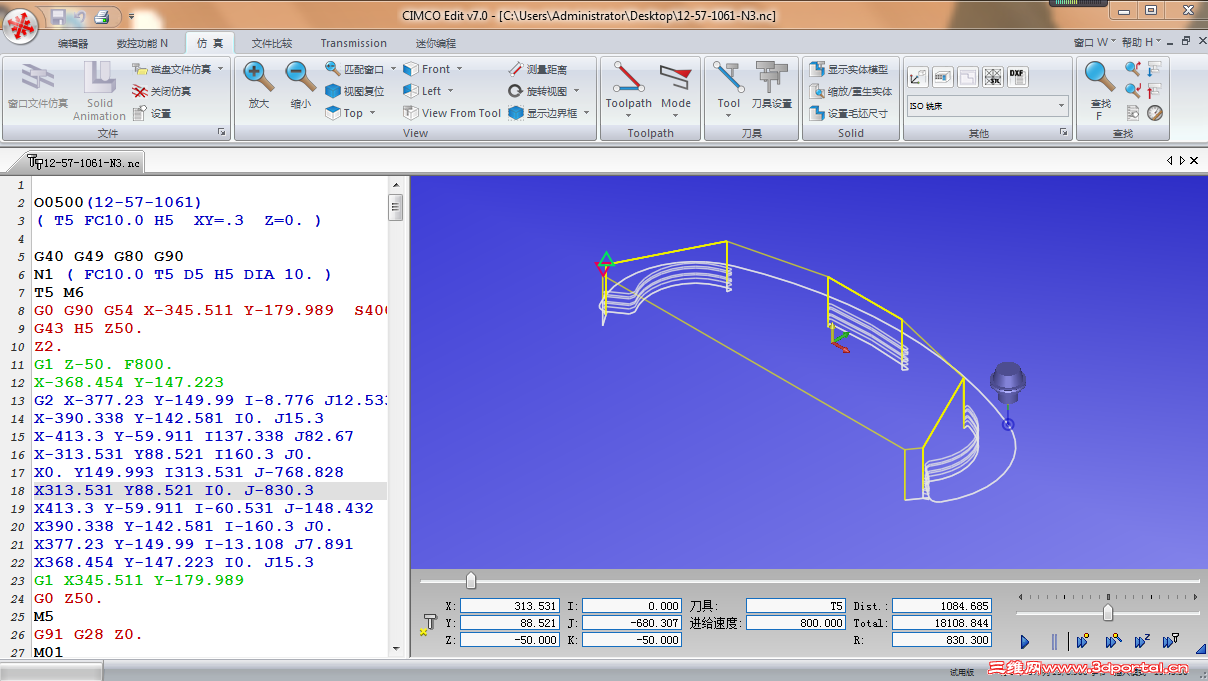Click code line G91 G28 Z0.

point(88,634)
